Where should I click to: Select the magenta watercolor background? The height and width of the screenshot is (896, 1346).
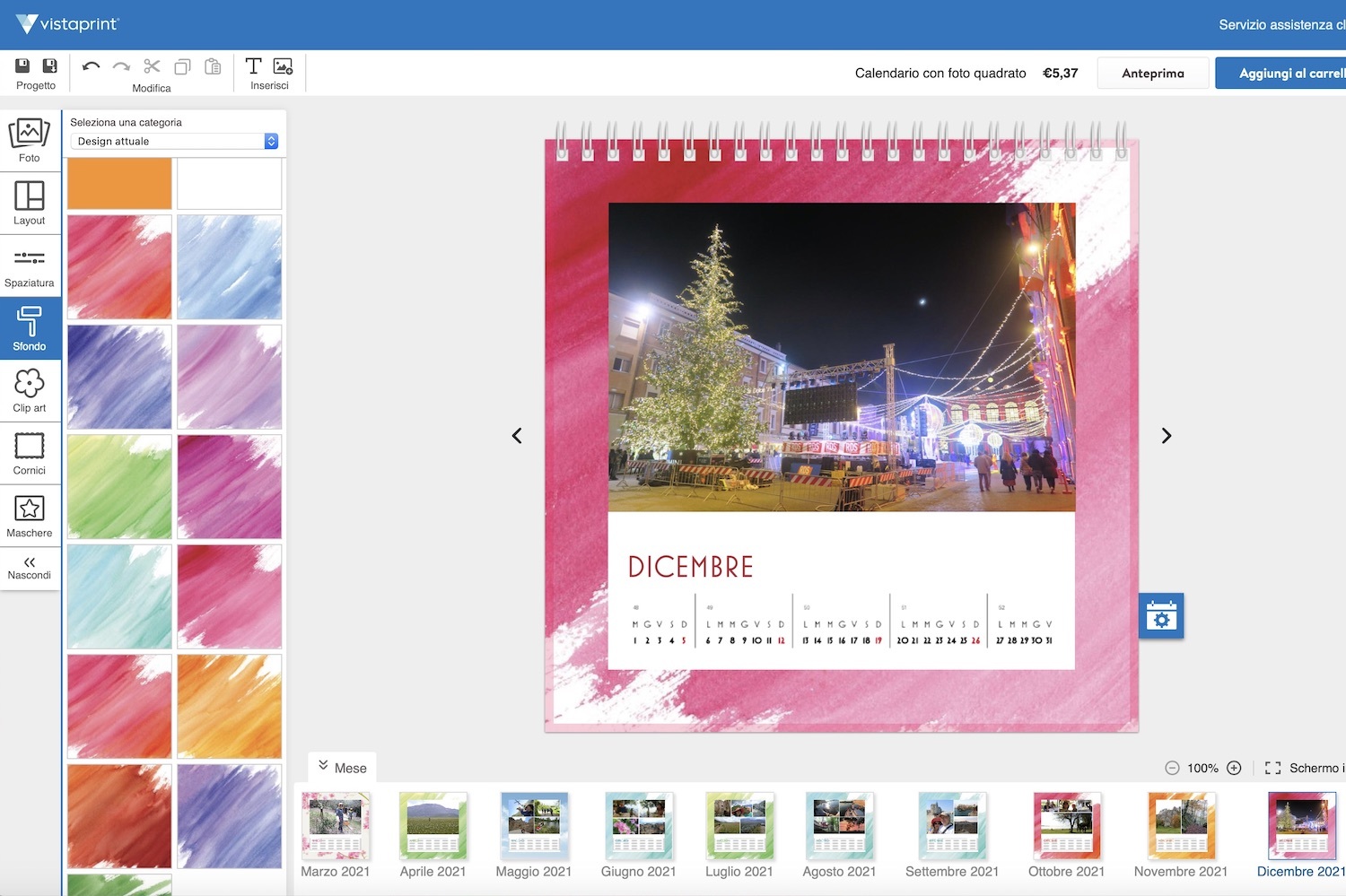pyautogui.click(x=230, y=487)
